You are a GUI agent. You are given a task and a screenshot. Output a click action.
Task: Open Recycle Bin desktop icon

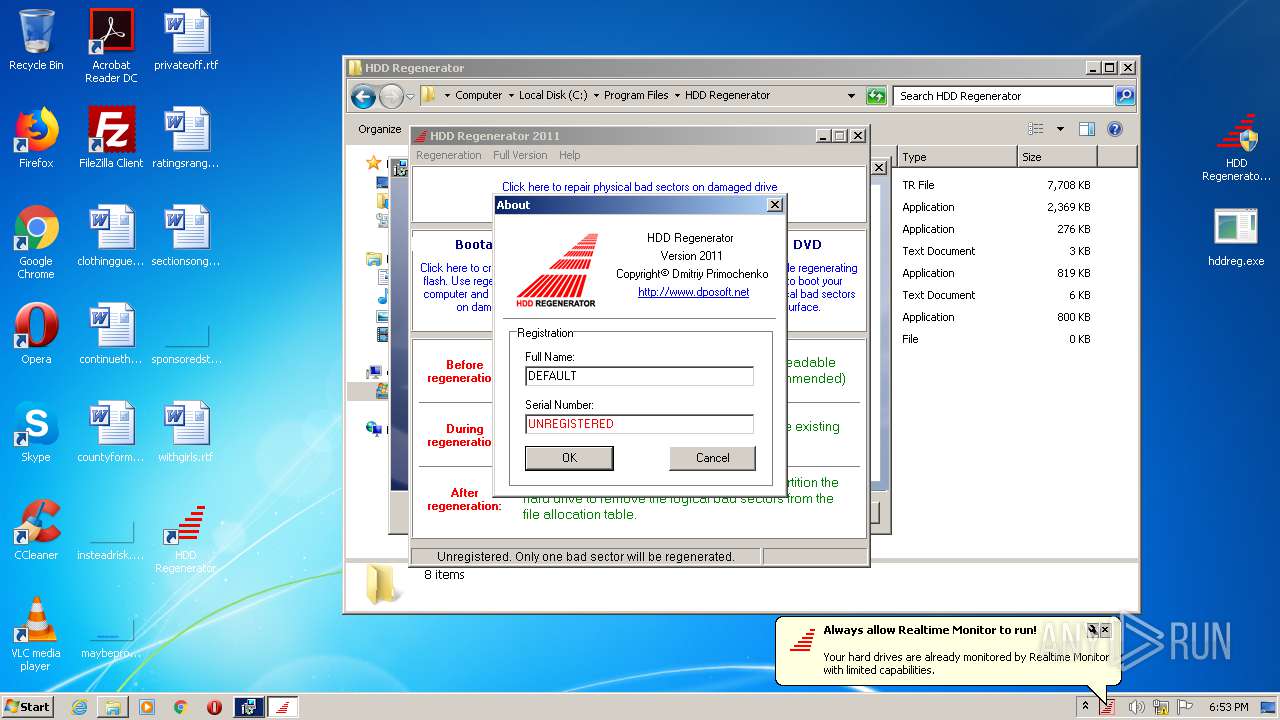click(x=36, y=40)
